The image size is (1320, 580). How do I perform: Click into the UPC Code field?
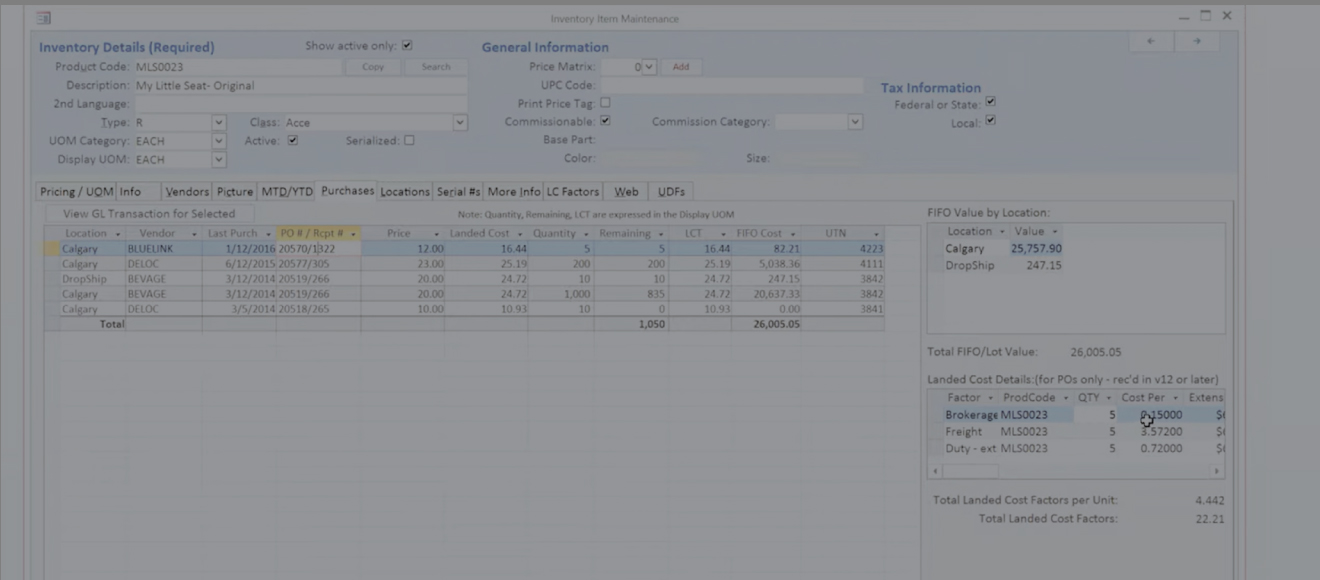(730, 86)
